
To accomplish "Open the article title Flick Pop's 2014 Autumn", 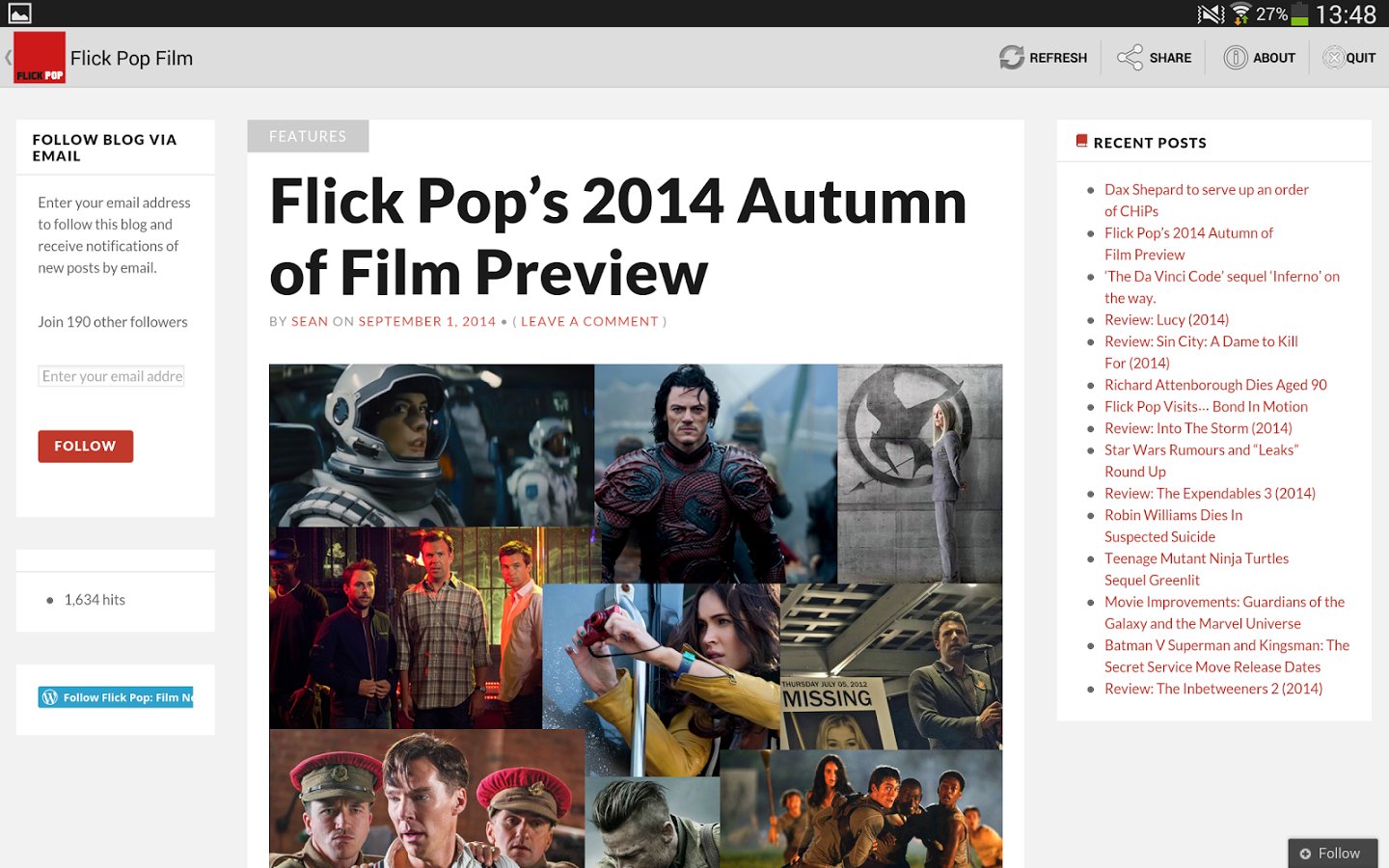I will coord(617,237).
